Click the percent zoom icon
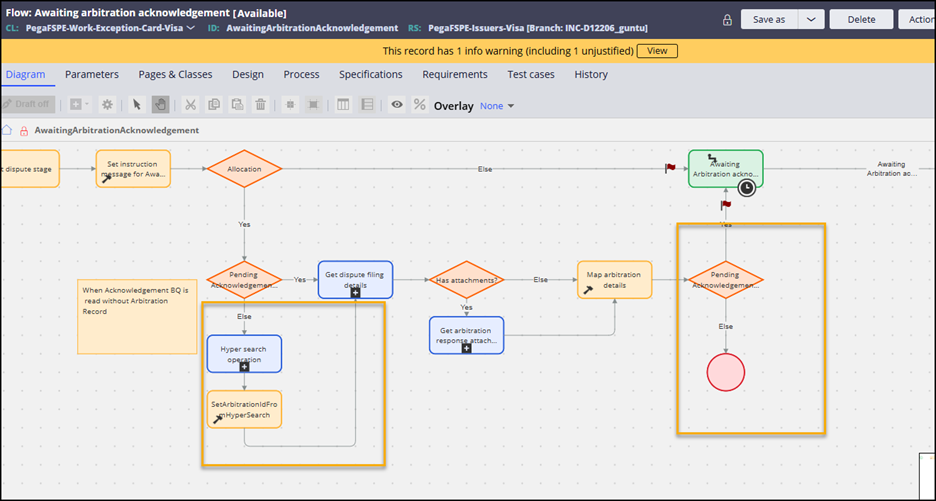Image resolution: width=936 pixels, height=501 pixels. tap(420, 104)
